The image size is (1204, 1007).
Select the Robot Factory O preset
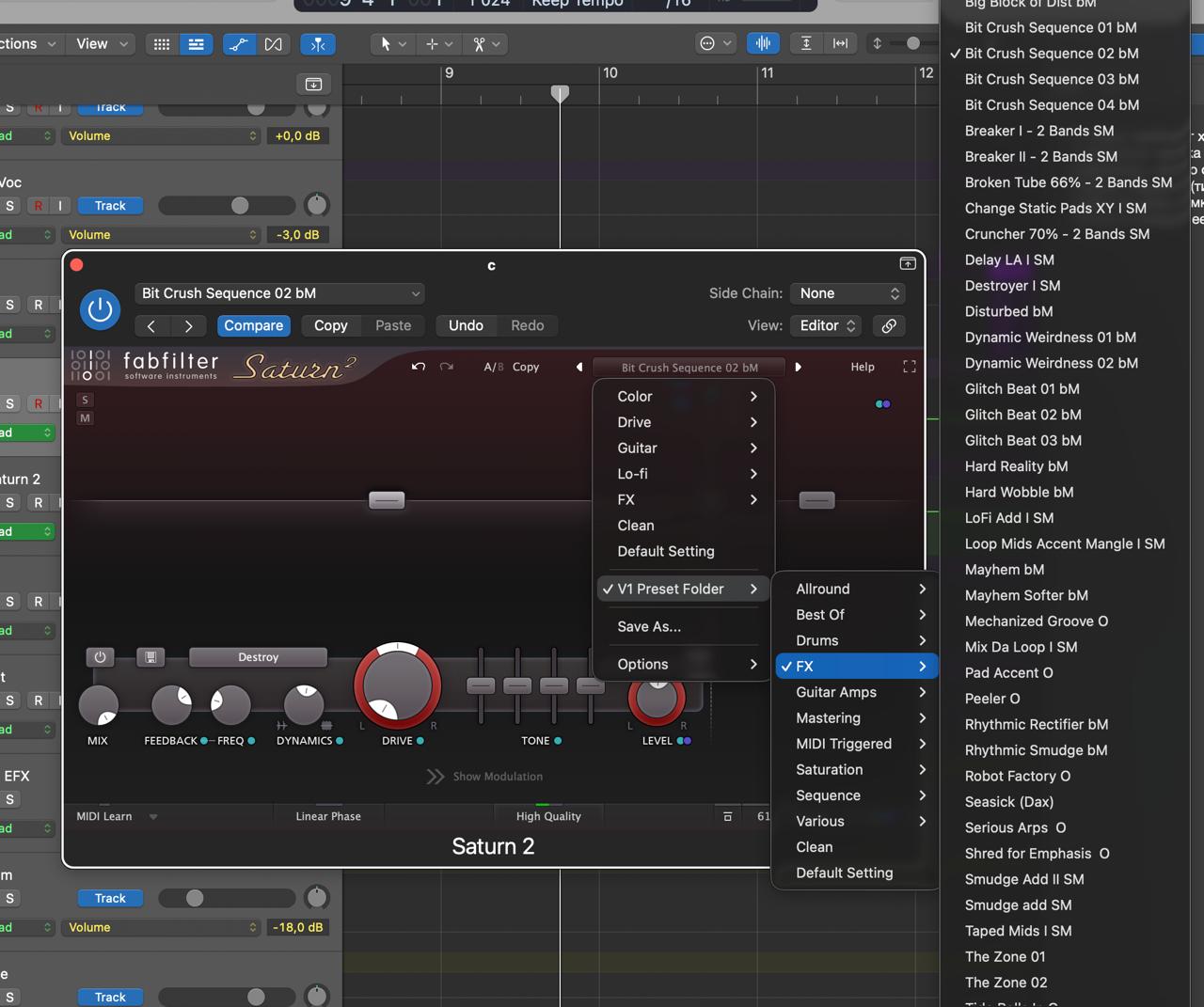(x=1017, y=776)
